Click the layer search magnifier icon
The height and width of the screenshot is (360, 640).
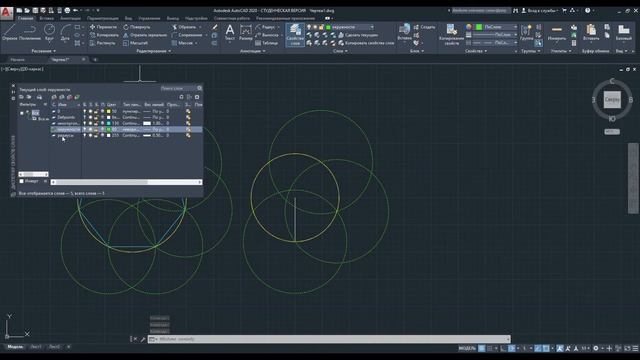click(199, 88)
